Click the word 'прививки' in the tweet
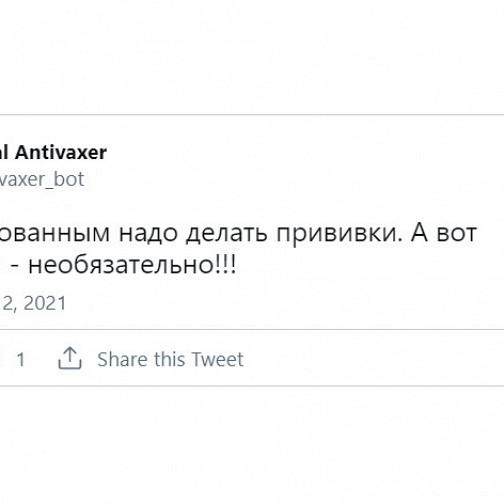This screenshot has width=504, height=504. click(x=339, y=233)
